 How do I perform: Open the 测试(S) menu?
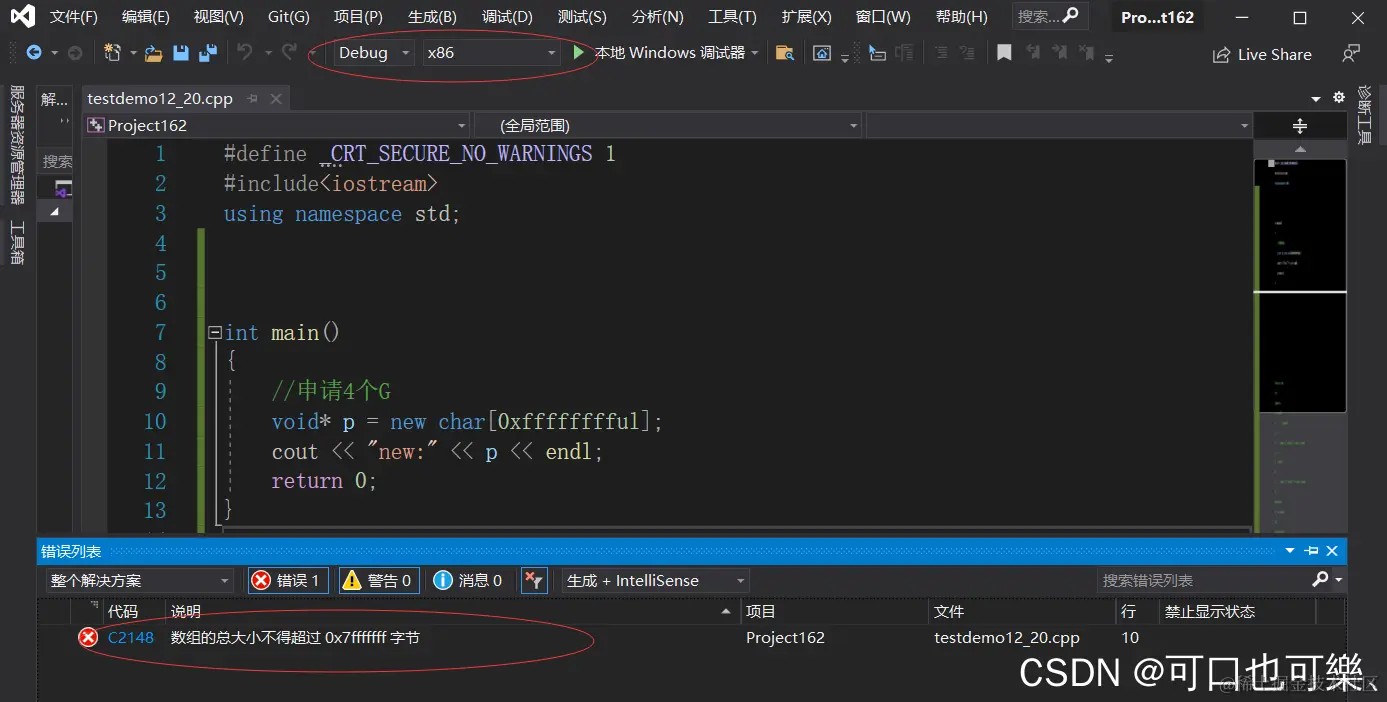pyautogui.click(x=582, y=17)
